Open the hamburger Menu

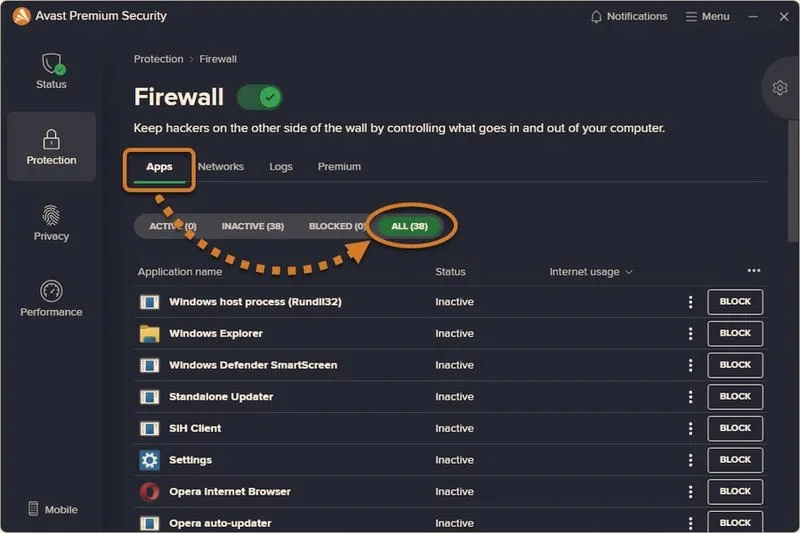tap(707, 16)
